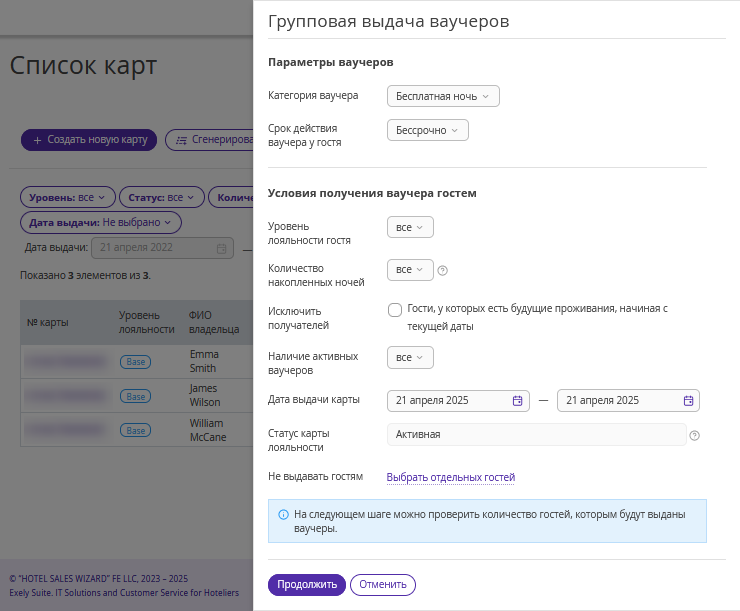The width and height of the screenshot is (740, 611).
Task: Click the info icon in blue notice
Action: [x=283, y=514]
